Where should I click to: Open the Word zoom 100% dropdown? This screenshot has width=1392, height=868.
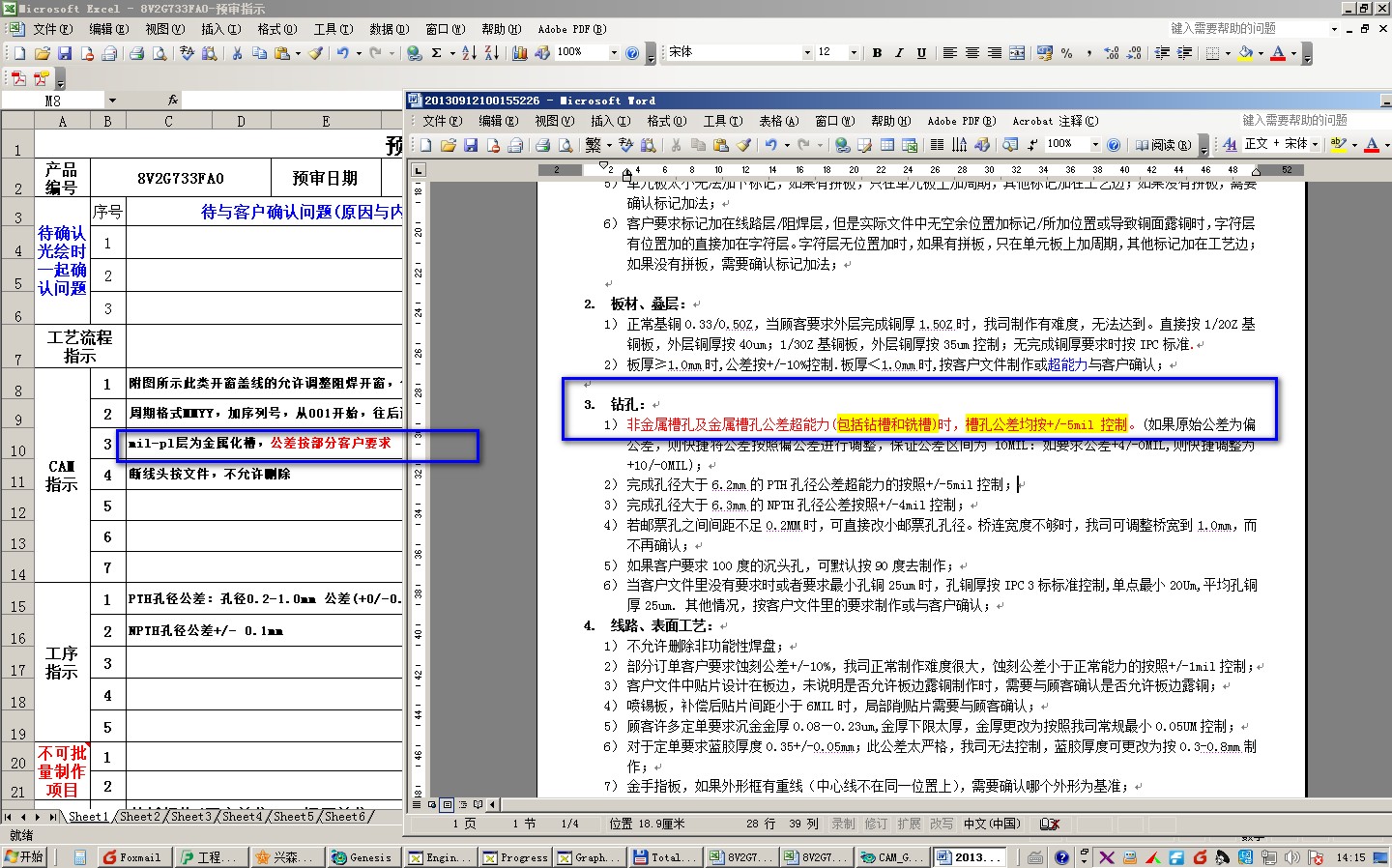(1094, 145)
